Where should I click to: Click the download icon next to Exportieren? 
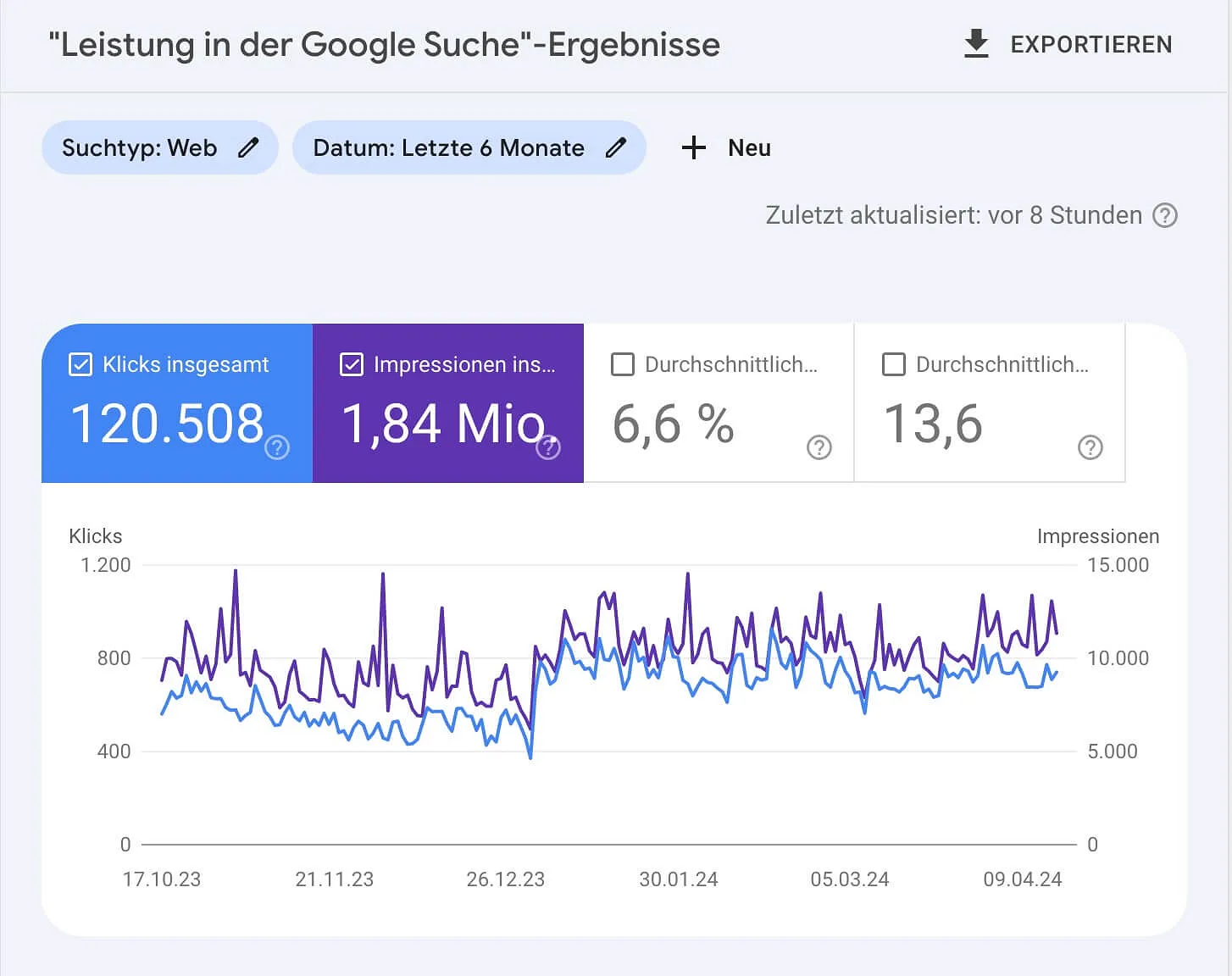[x=976, y=44]
